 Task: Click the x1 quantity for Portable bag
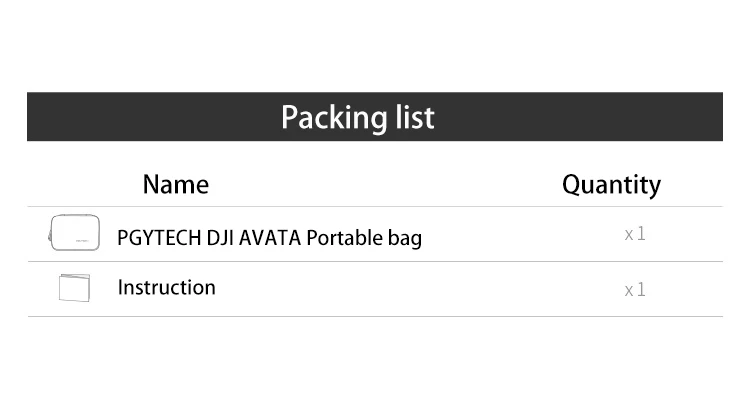click(x=635, y=234)
